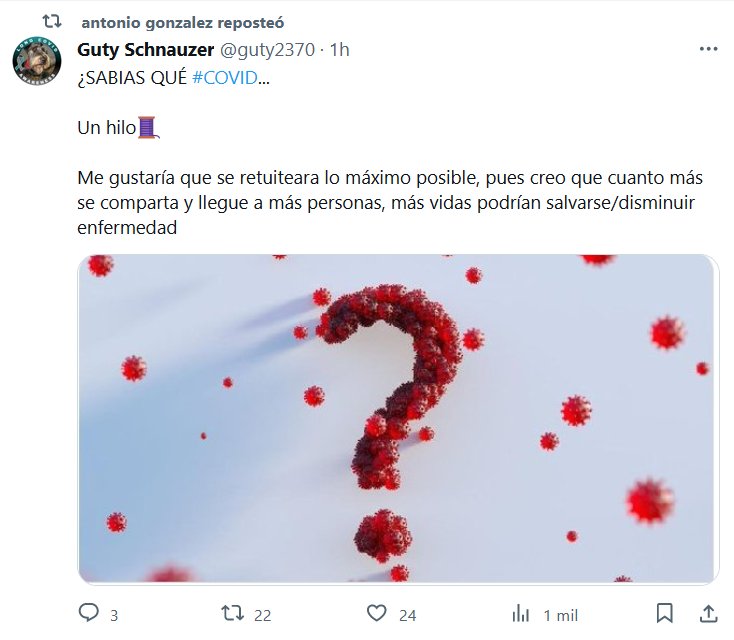Open the three-dot more options menu
Viewport: 734px width, 640px height.
(707, 49)
